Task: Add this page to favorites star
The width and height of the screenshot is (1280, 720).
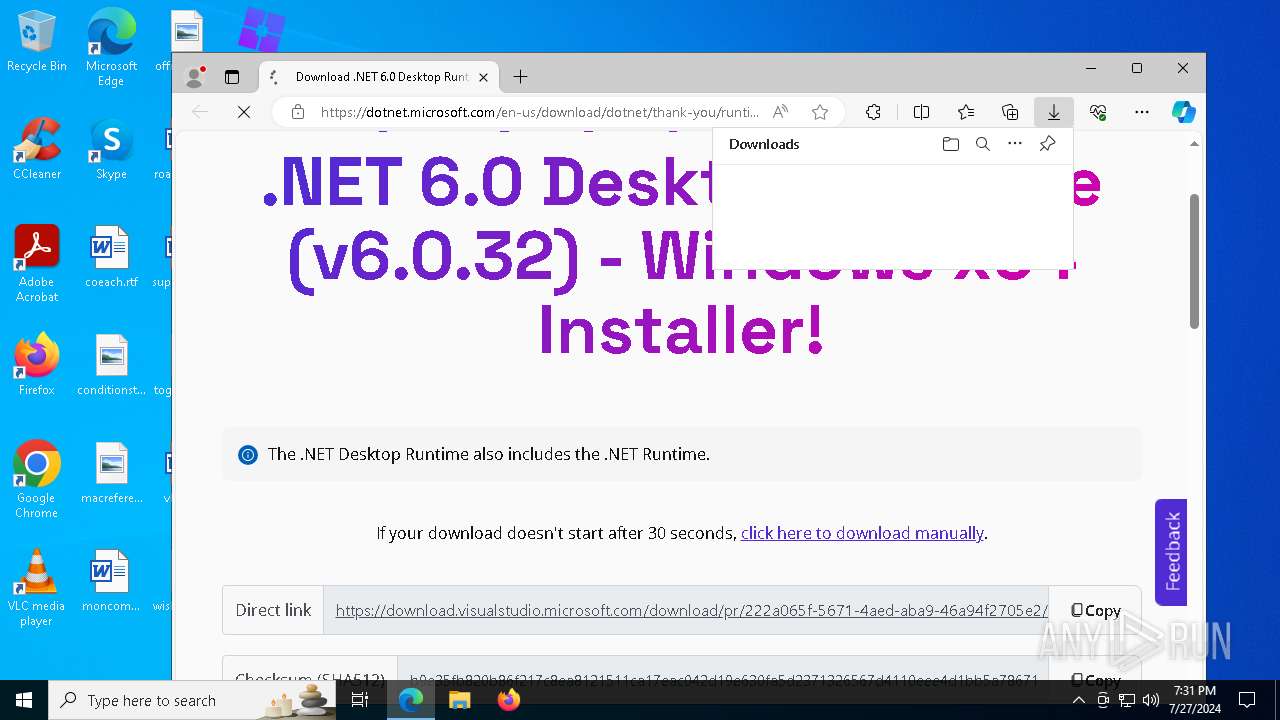Action: (820, 112)
